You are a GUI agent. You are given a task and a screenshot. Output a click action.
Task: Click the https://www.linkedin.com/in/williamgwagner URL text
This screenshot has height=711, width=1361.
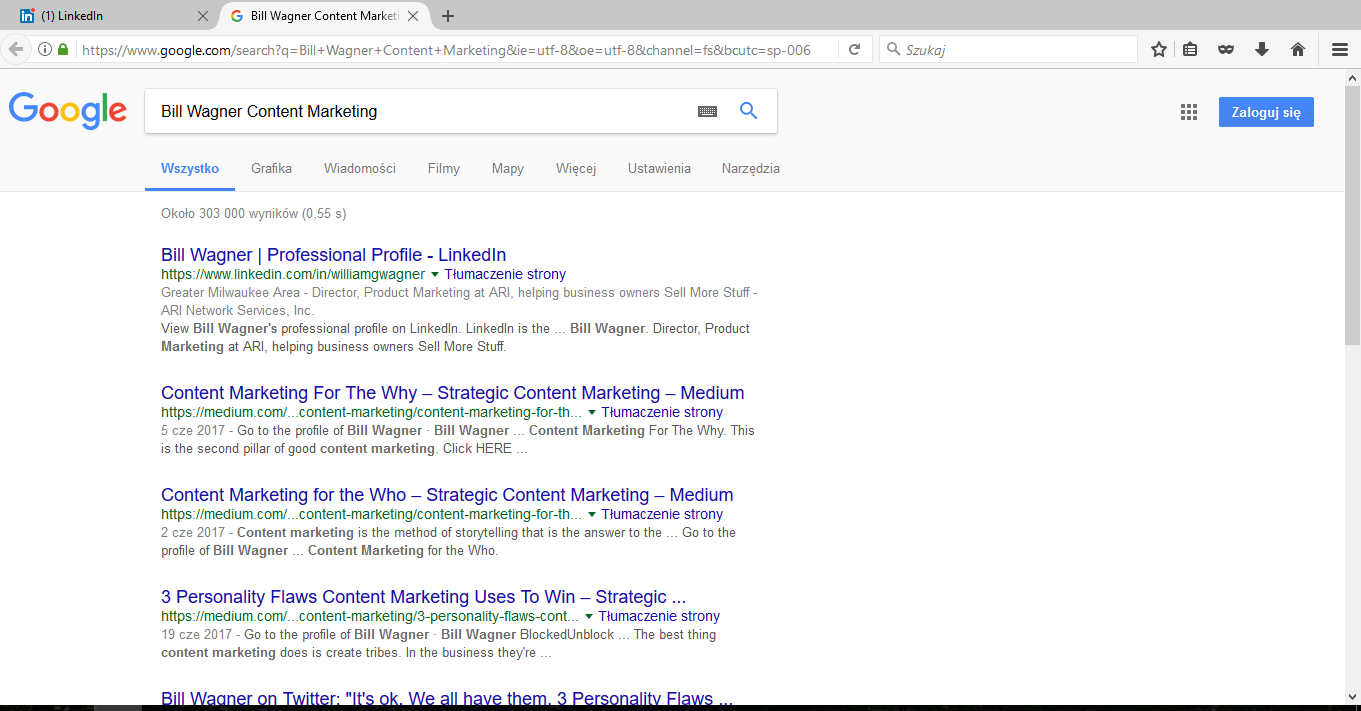click(293, 274)
